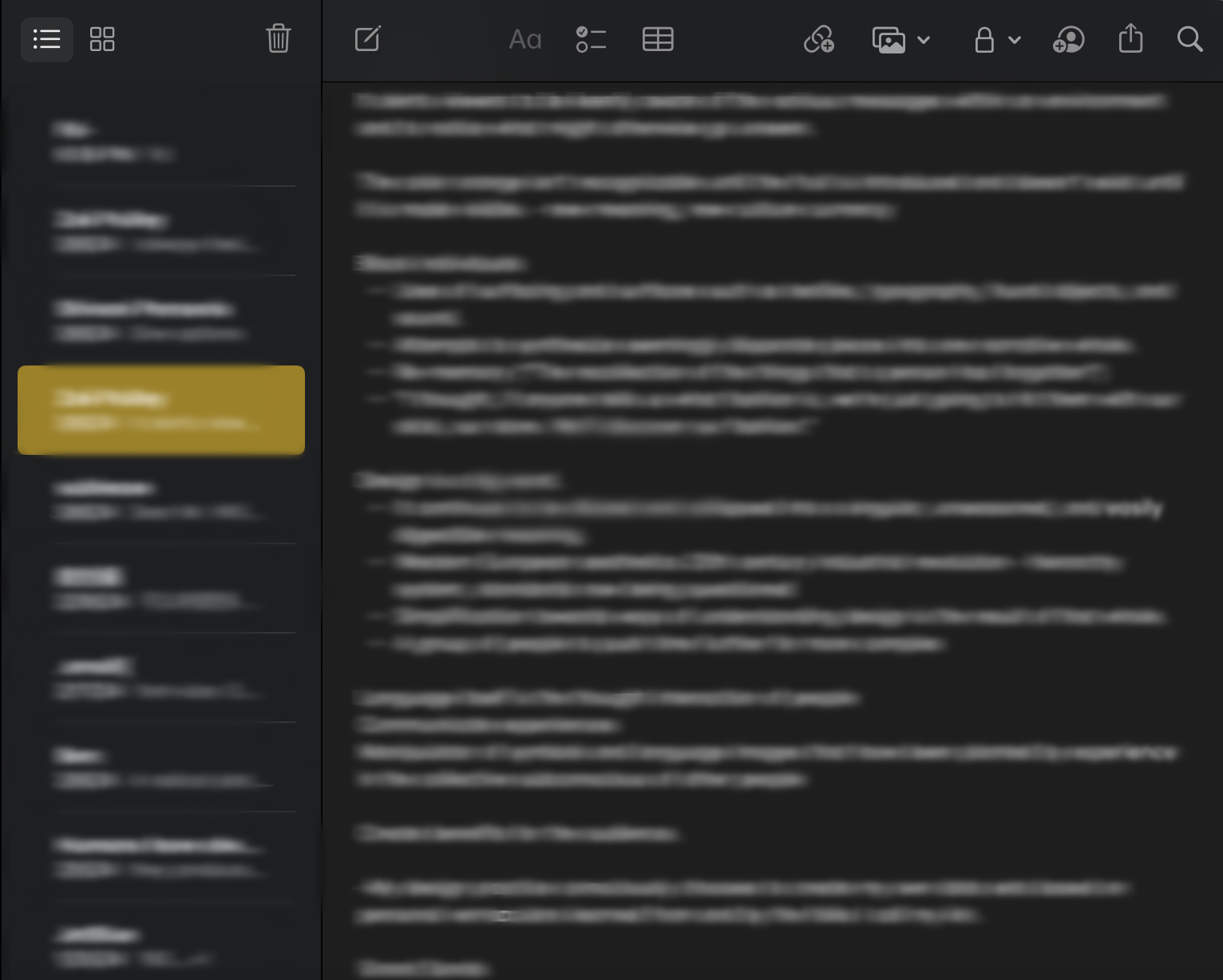Open the Aa text format options
Image resolution: width=1223 pixels, height=980 pixels.
tap(524, 39)
